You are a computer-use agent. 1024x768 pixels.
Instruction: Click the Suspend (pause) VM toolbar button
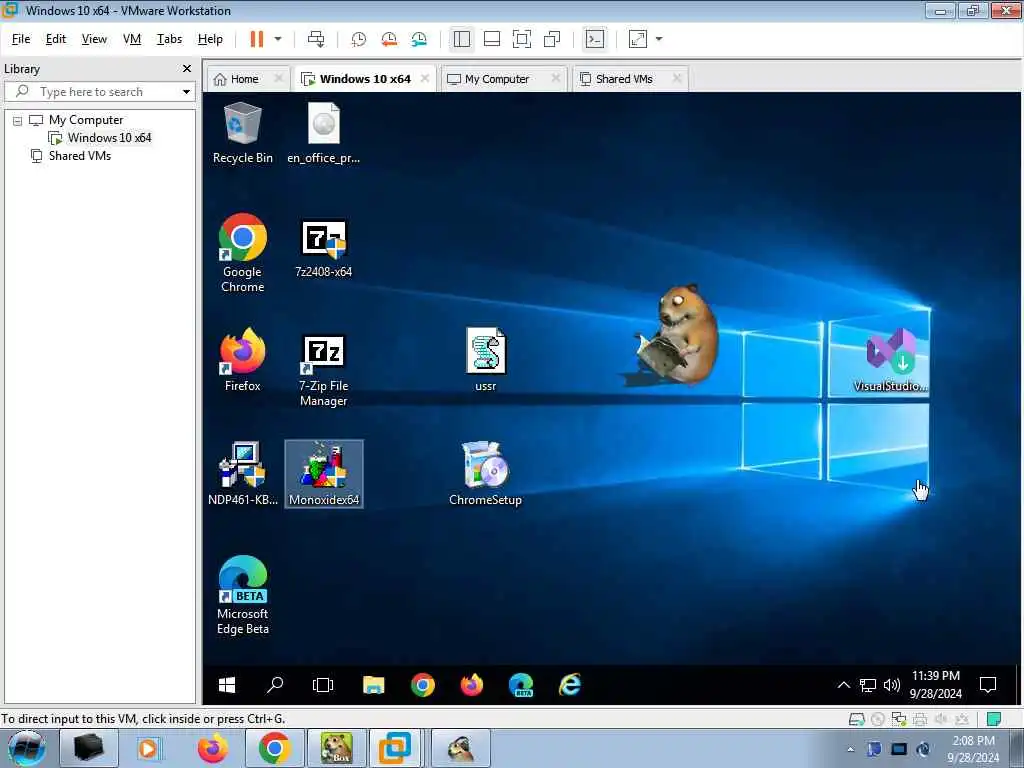257,39
